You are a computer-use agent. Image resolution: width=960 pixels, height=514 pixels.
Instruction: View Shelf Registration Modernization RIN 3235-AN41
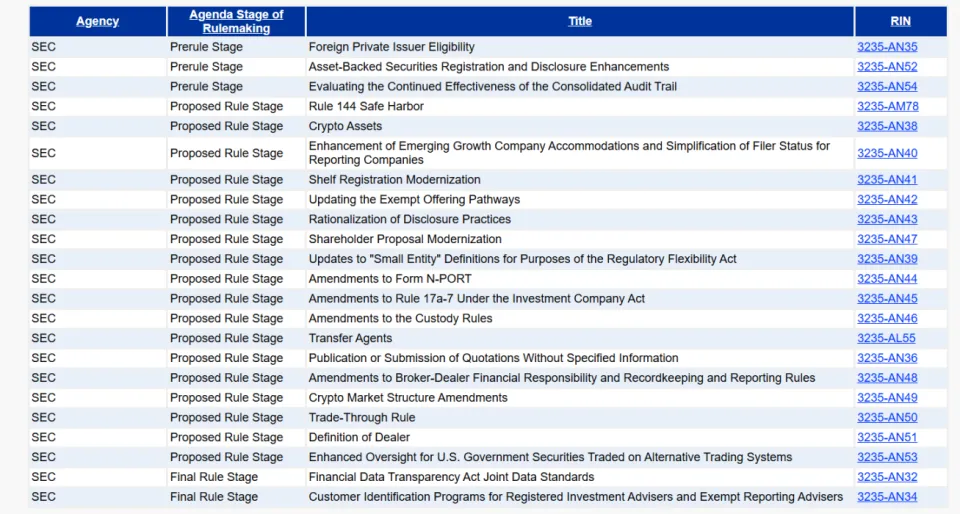coord(887,180)
